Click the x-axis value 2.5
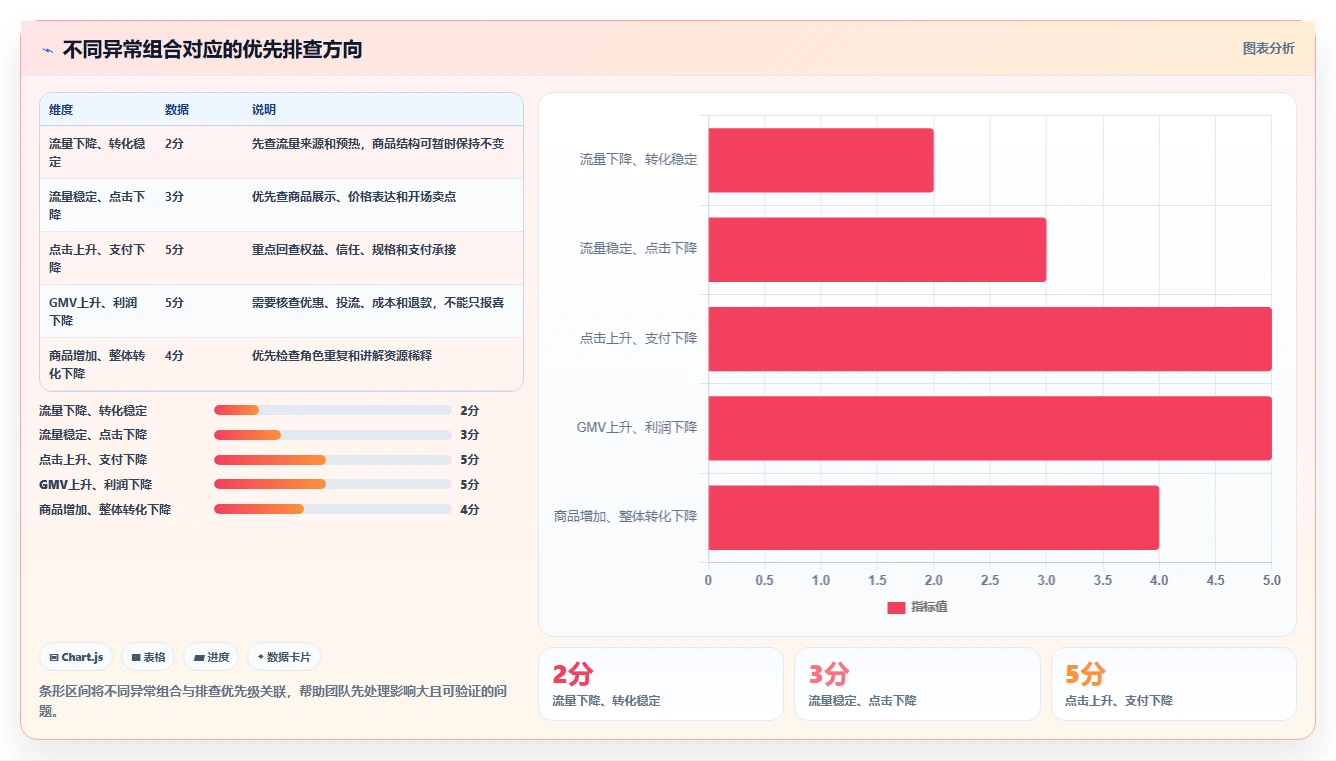 (x=990, y=580)
